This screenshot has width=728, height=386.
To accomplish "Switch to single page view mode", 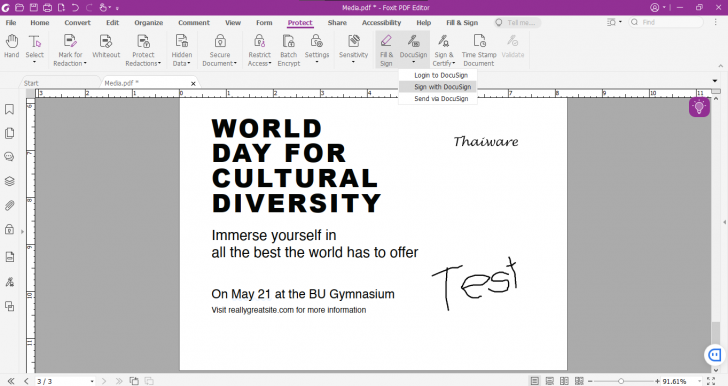I will click(535, 381).
